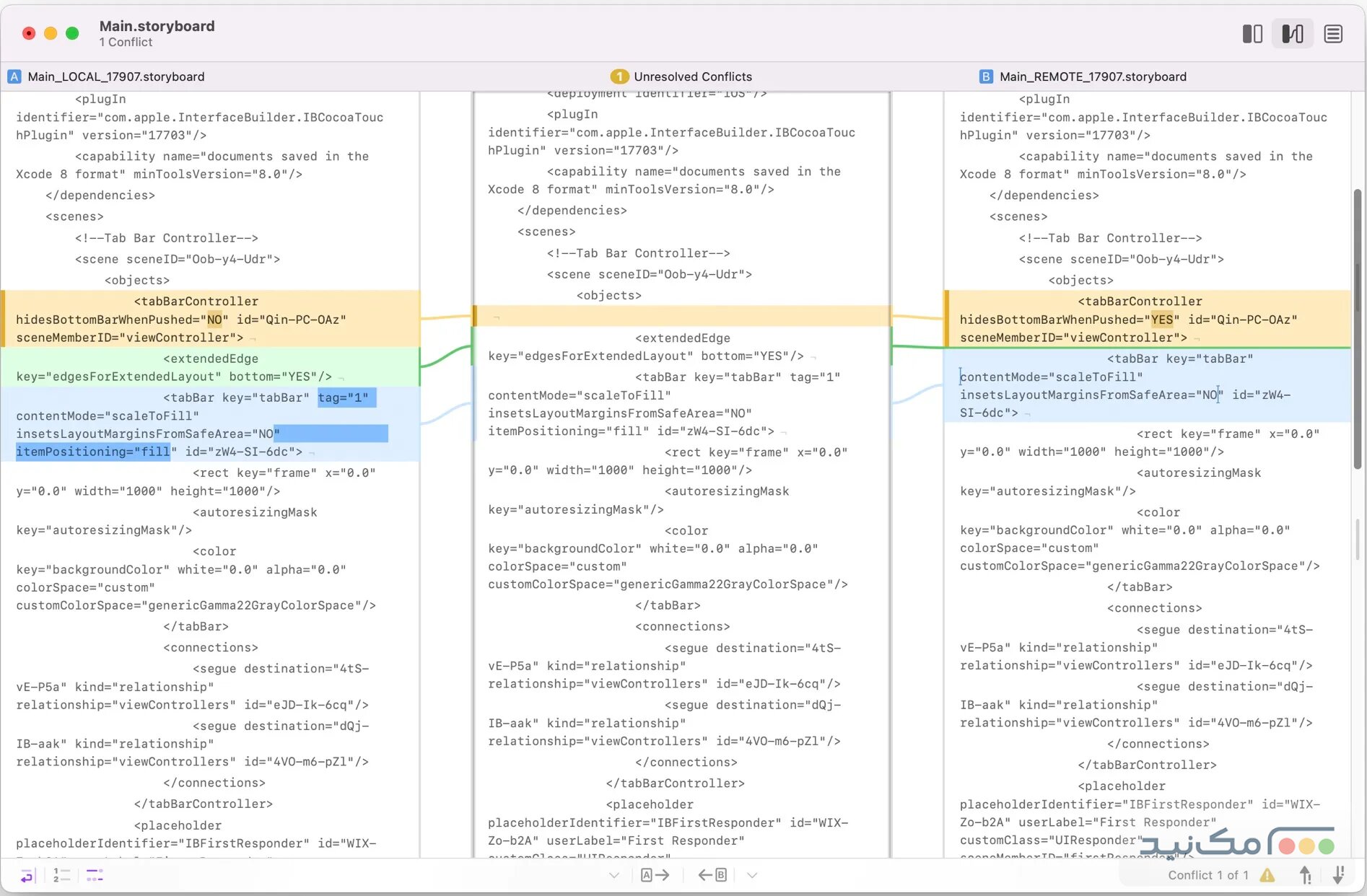Click the Conflict 1 of 1 indicator
1367x896 pixels.
[1207, 875]
